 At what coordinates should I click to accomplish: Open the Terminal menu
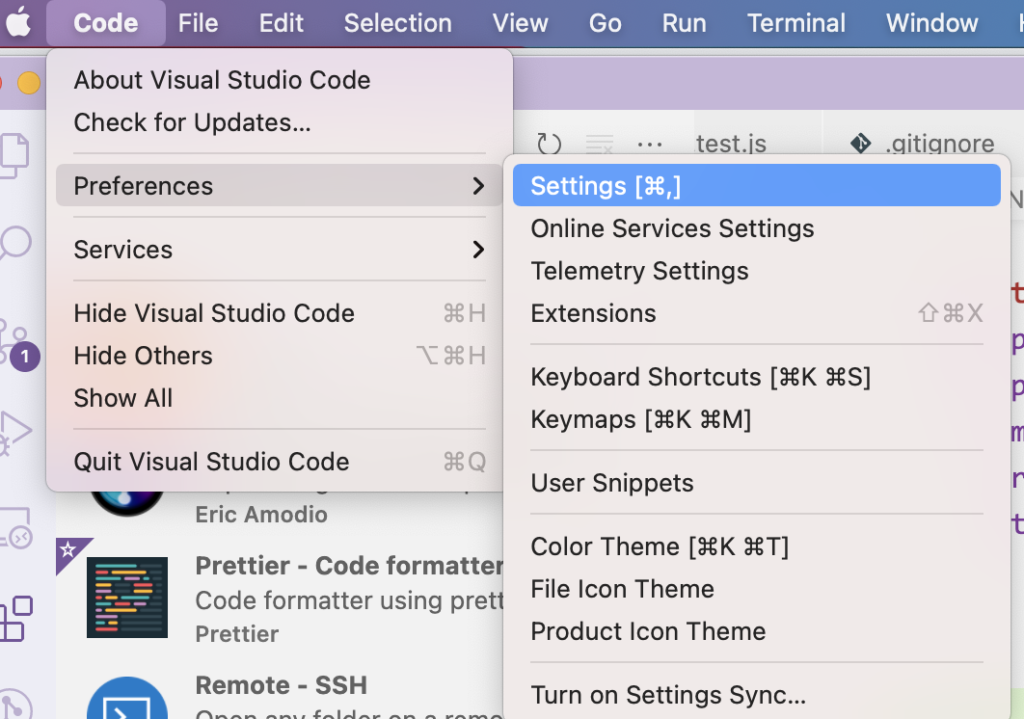tap(796, 23)
